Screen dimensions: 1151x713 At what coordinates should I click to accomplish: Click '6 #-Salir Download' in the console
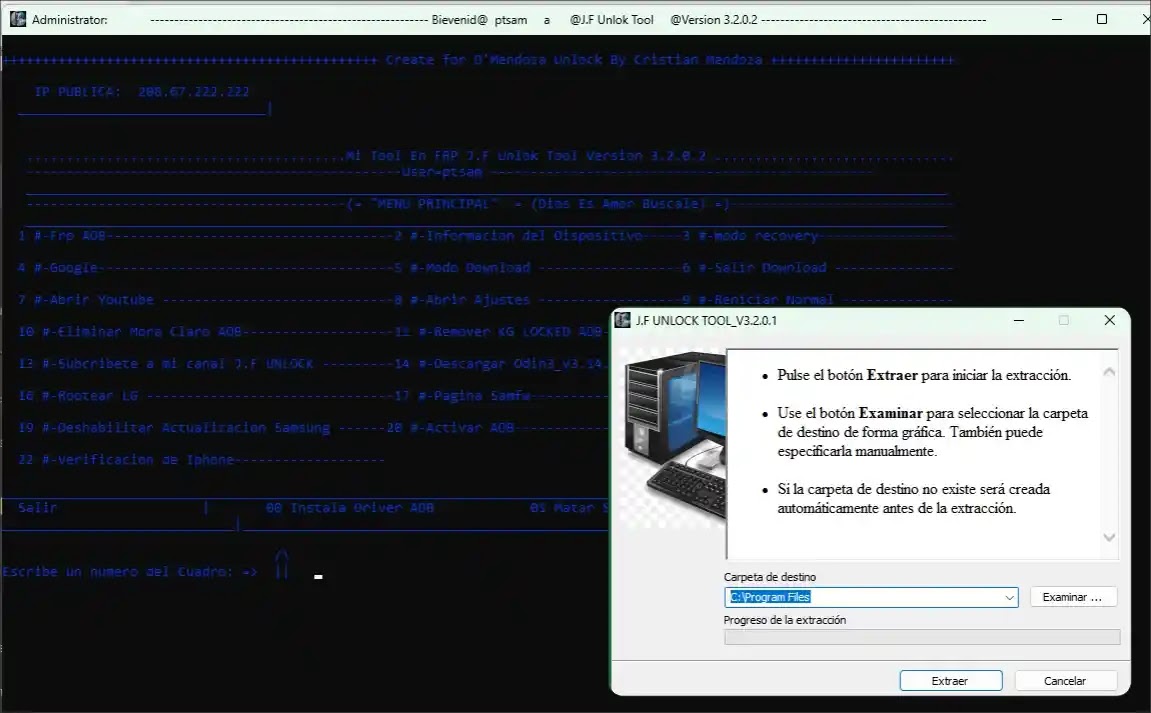754,268
